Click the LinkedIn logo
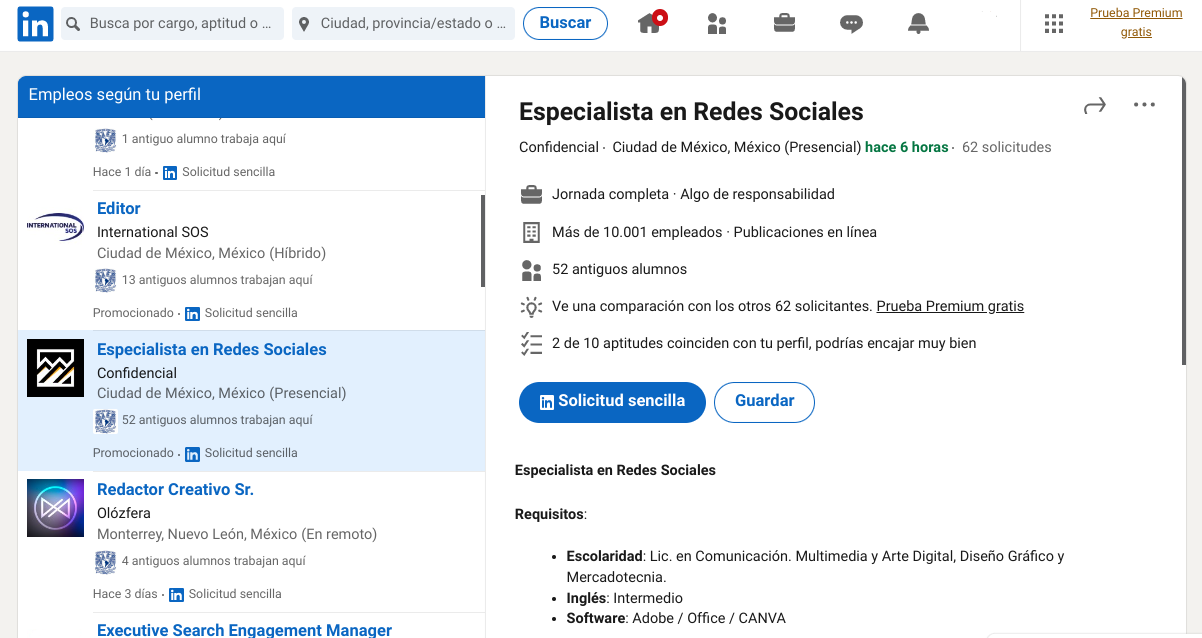Screen dimensions: 1202x638 tap(34, 23)
